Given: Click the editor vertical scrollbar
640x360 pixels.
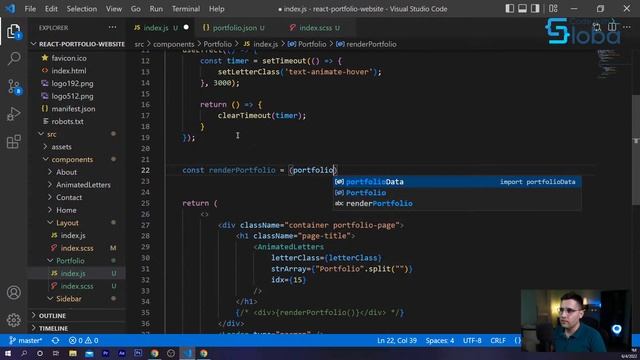Looking at the screenshot, I should [x=636, y=149].
